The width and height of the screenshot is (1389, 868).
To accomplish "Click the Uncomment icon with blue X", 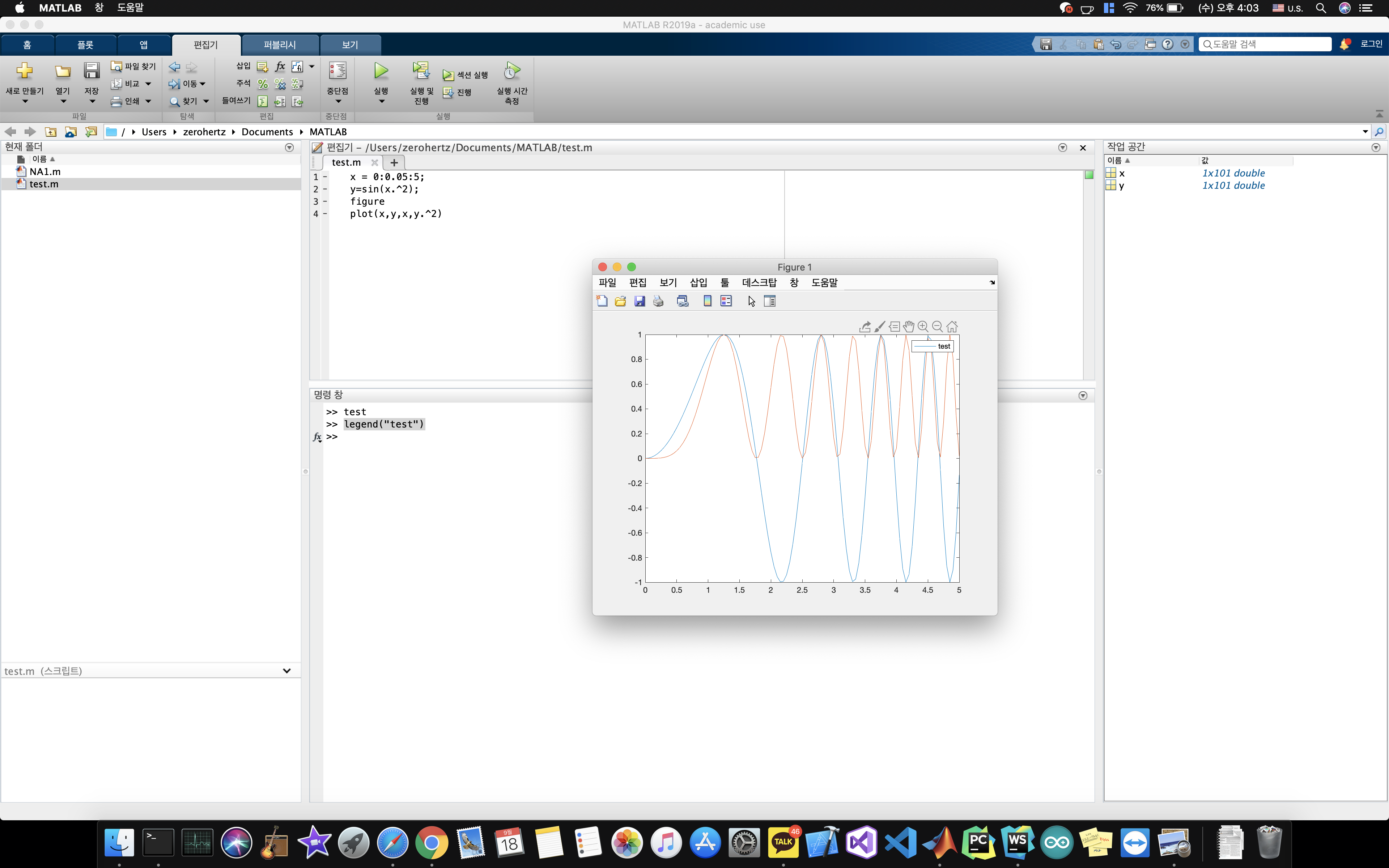I will 280,84.
